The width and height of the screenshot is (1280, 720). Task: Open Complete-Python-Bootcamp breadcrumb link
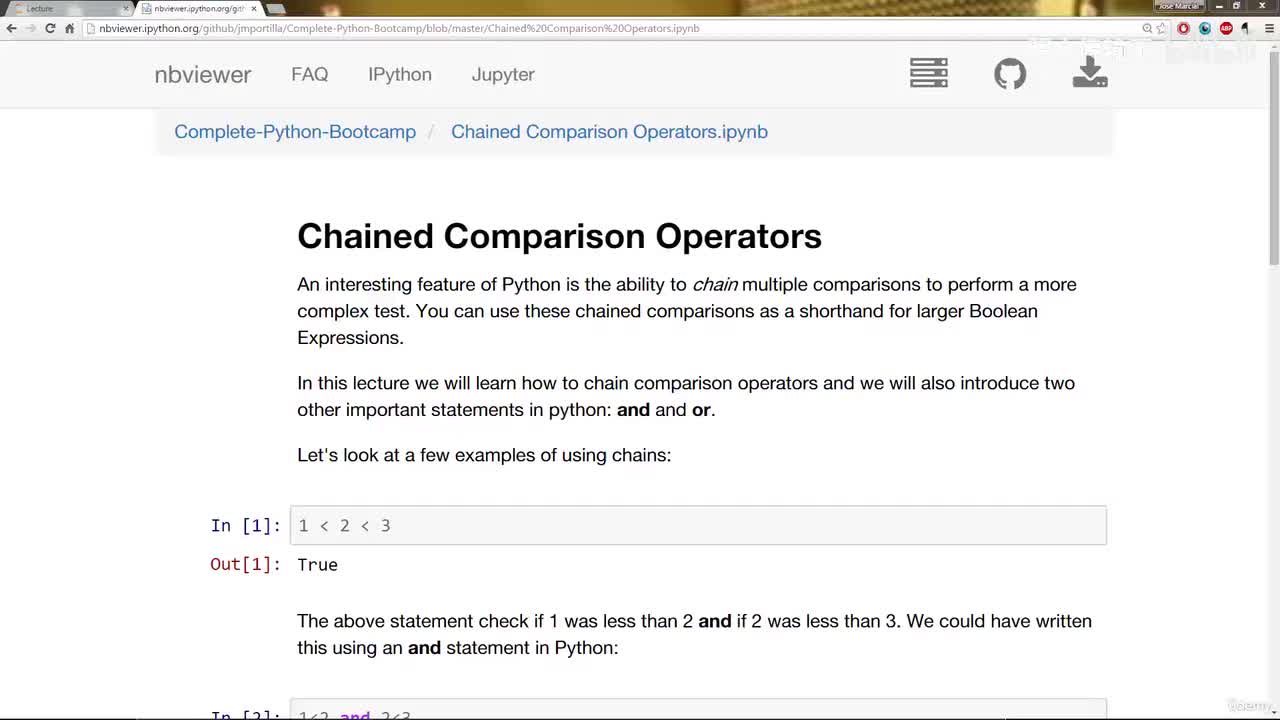click(295, 132)
